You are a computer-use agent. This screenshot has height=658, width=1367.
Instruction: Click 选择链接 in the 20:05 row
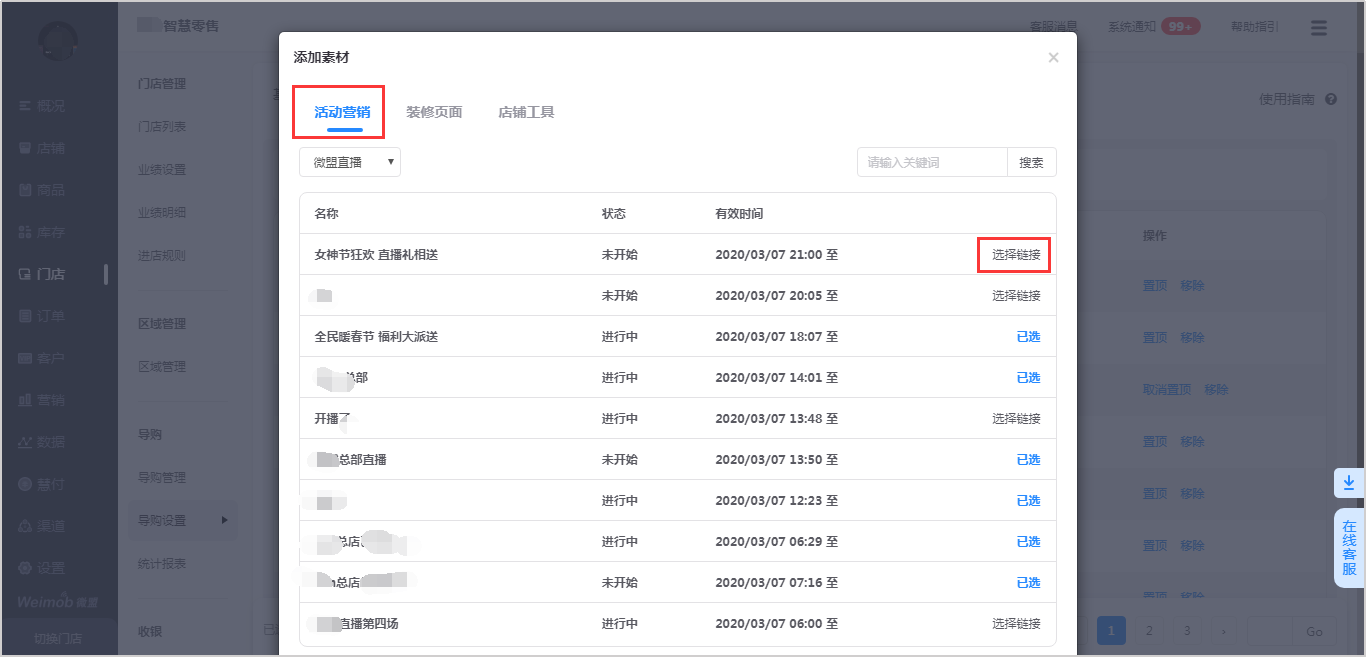coord(1016,296)
